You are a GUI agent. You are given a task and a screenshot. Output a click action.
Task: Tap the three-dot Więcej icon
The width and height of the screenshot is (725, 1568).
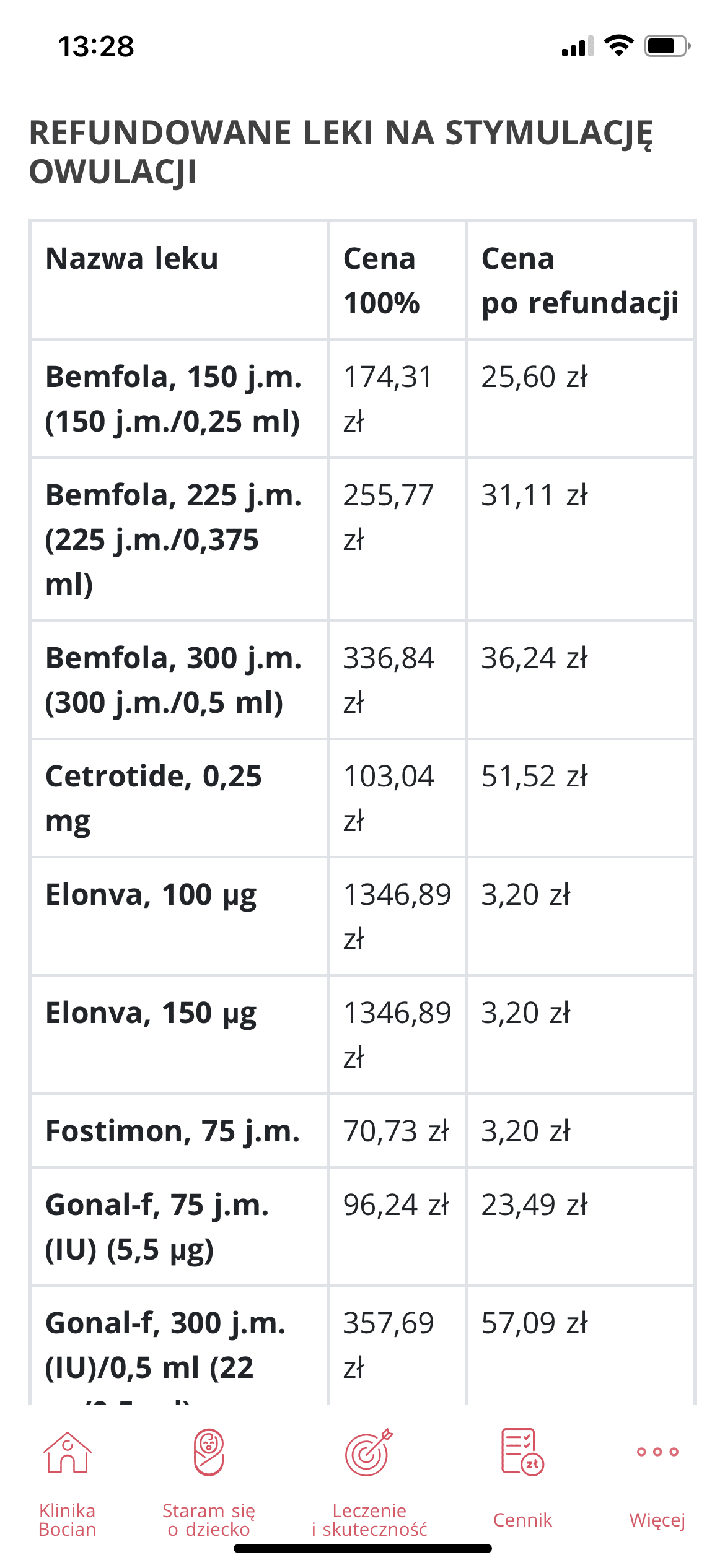(x=657, y=1452)
